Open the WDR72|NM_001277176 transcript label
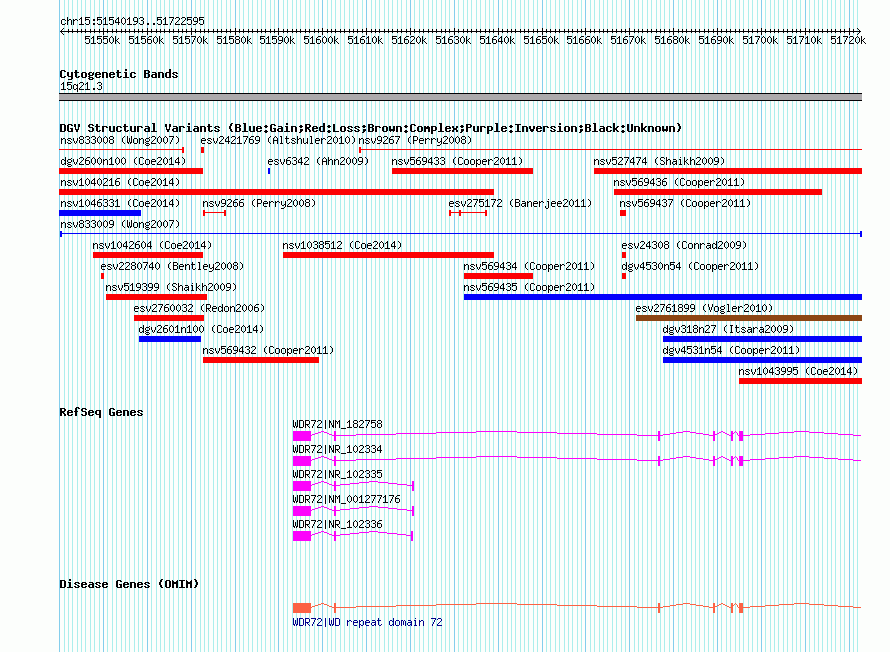 tap(346, 499)
